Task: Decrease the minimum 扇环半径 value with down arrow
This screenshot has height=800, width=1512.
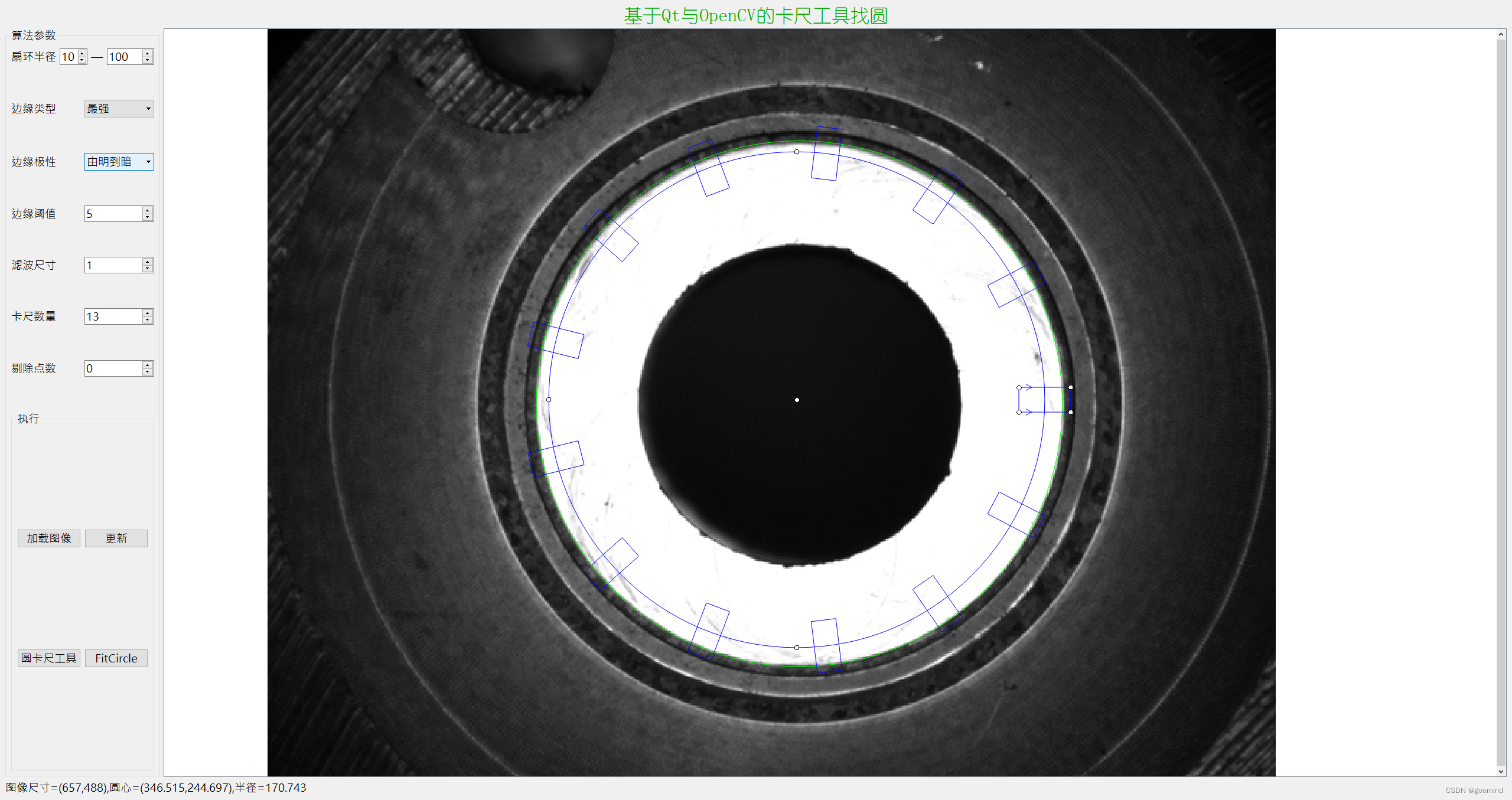Action: 83,60
